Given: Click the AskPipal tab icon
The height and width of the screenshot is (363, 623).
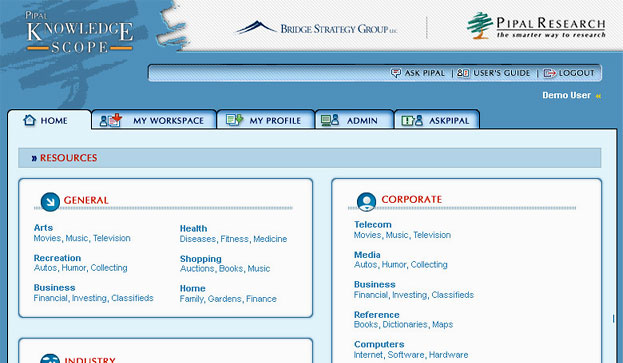Looking at the screenshot, I should [x=412, y=120].
